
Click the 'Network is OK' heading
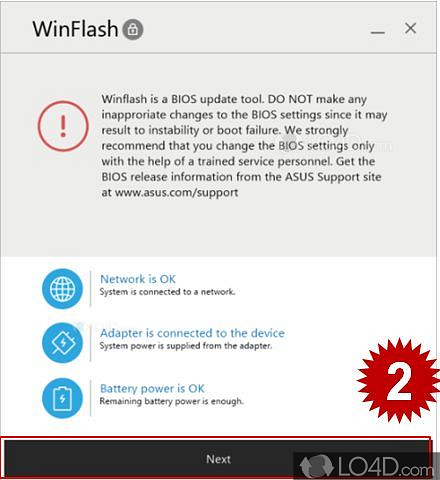pos(138,279)
